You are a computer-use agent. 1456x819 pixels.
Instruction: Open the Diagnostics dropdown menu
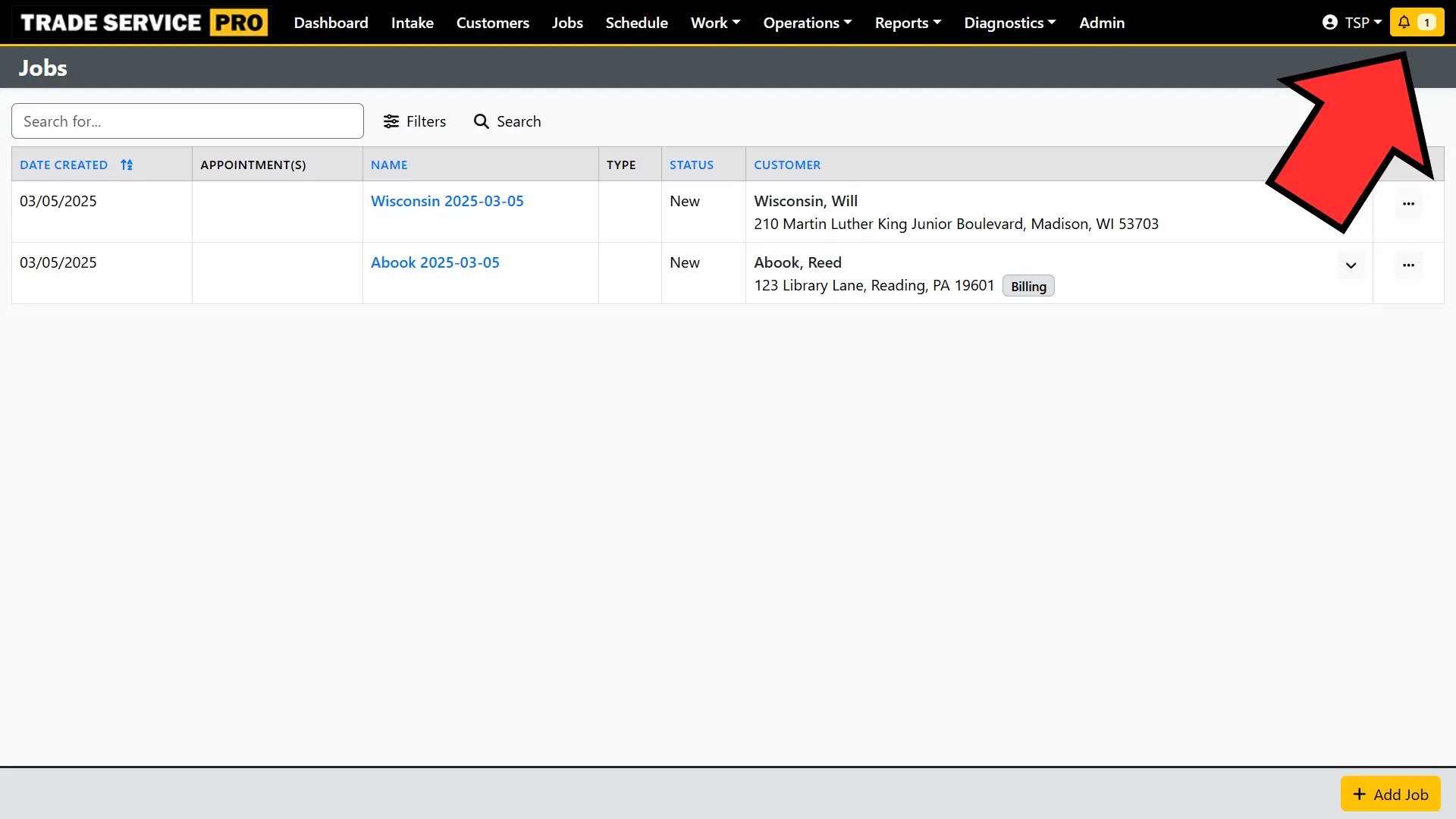pos(1009,23)
